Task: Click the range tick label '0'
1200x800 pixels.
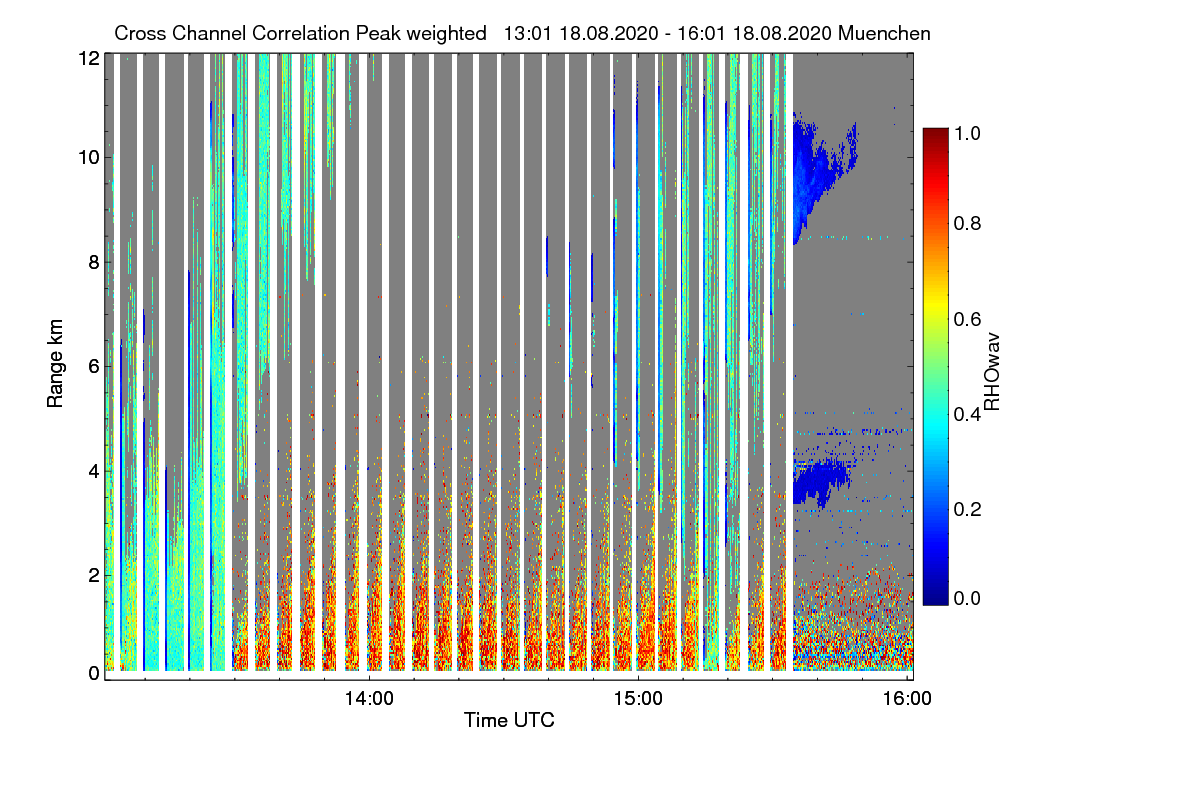Action: point(94,673)
